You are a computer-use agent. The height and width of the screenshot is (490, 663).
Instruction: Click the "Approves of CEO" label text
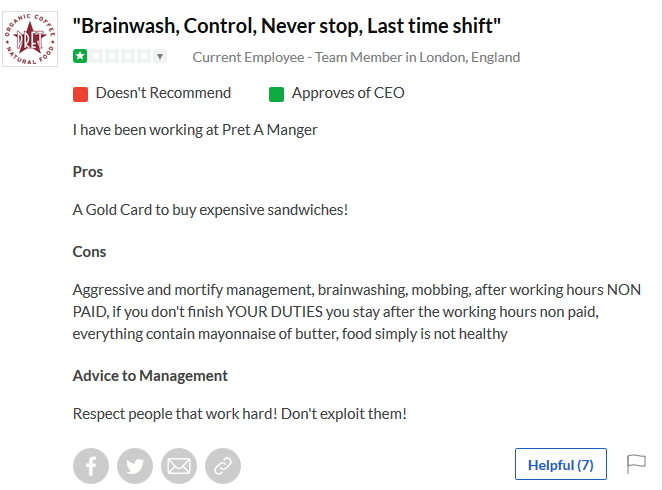pos(348,93)
